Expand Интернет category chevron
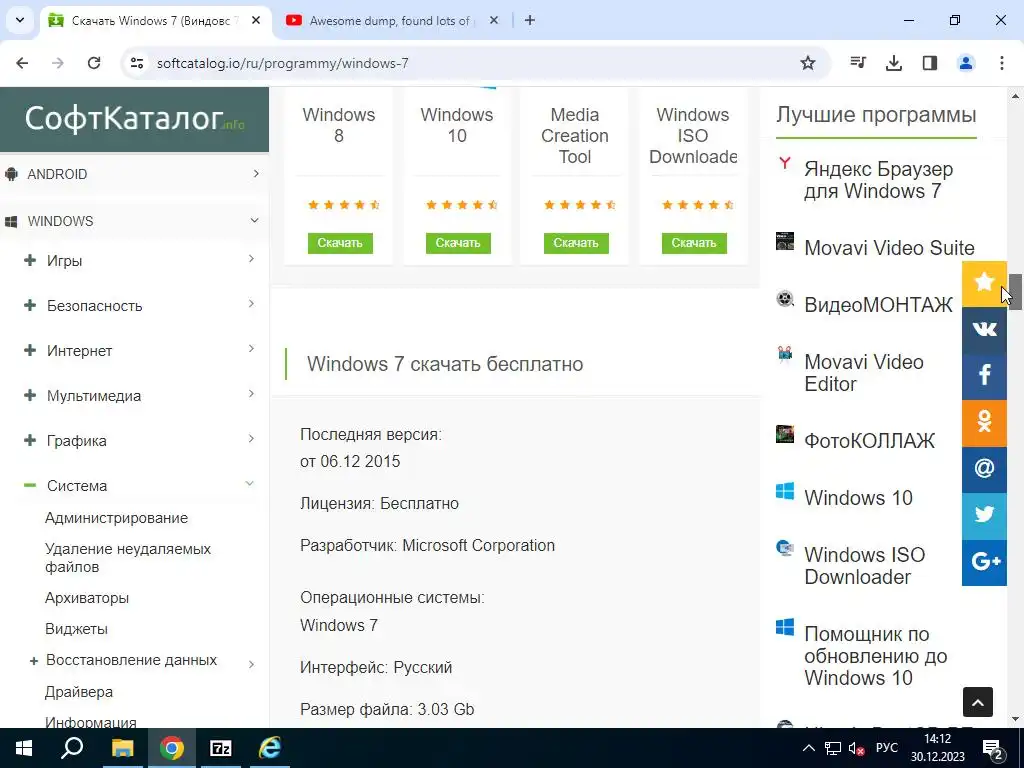Image resolution: width=1024 pixels, height=768 pixels. pos(251,349)
